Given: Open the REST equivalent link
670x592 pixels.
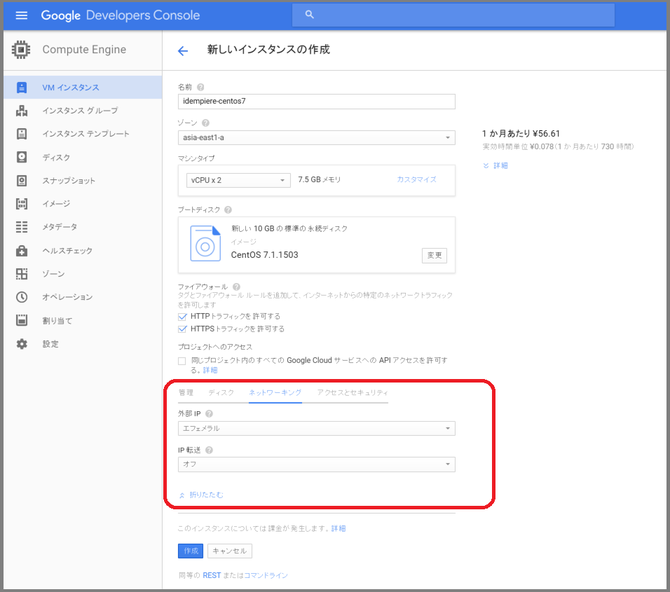Looking at the screenshot, I should click(212, 575).
